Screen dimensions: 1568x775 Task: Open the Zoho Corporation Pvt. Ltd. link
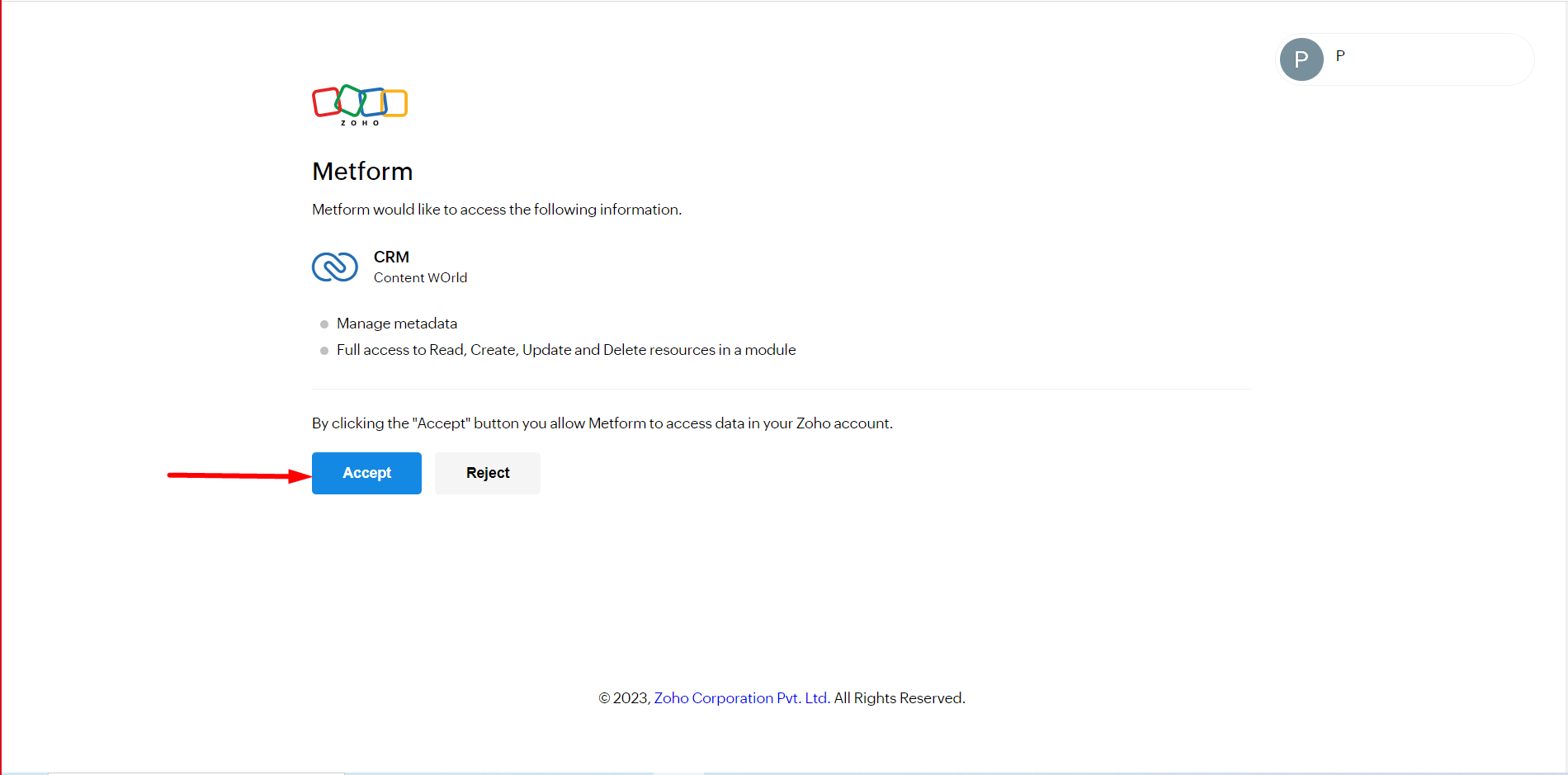[x=742, y=698]
